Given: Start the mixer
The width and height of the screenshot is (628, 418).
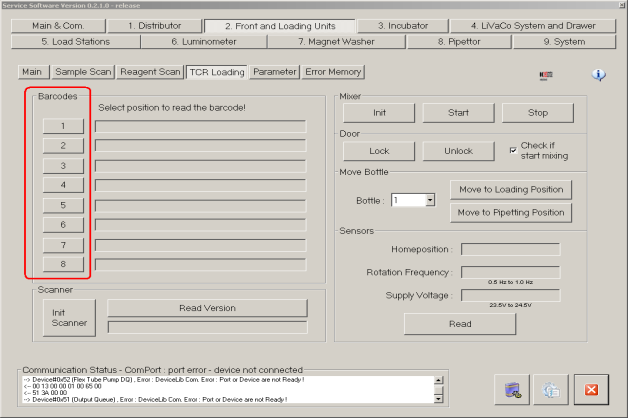Looking at the screenshot, I should [x=458, y=113].
